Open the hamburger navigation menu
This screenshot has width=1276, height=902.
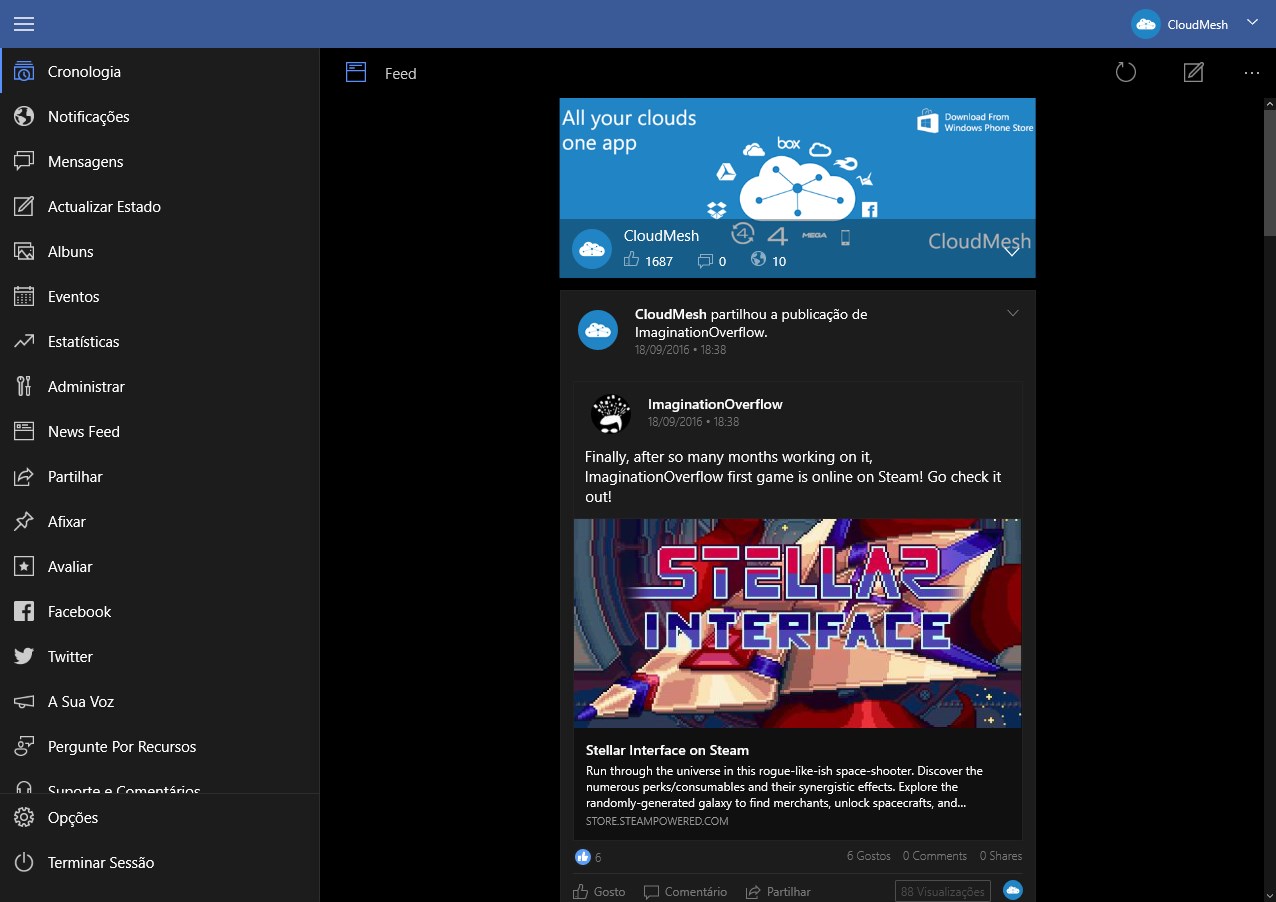click(x=24, y=23)
